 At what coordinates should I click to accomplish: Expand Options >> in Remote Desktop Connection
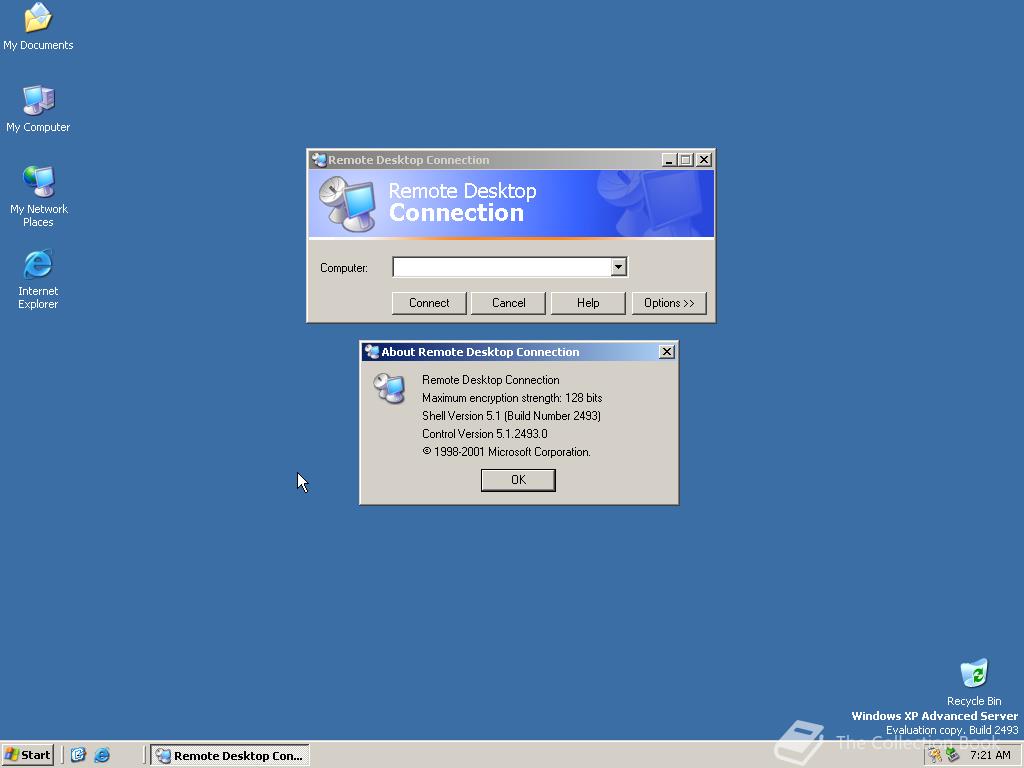669,303
